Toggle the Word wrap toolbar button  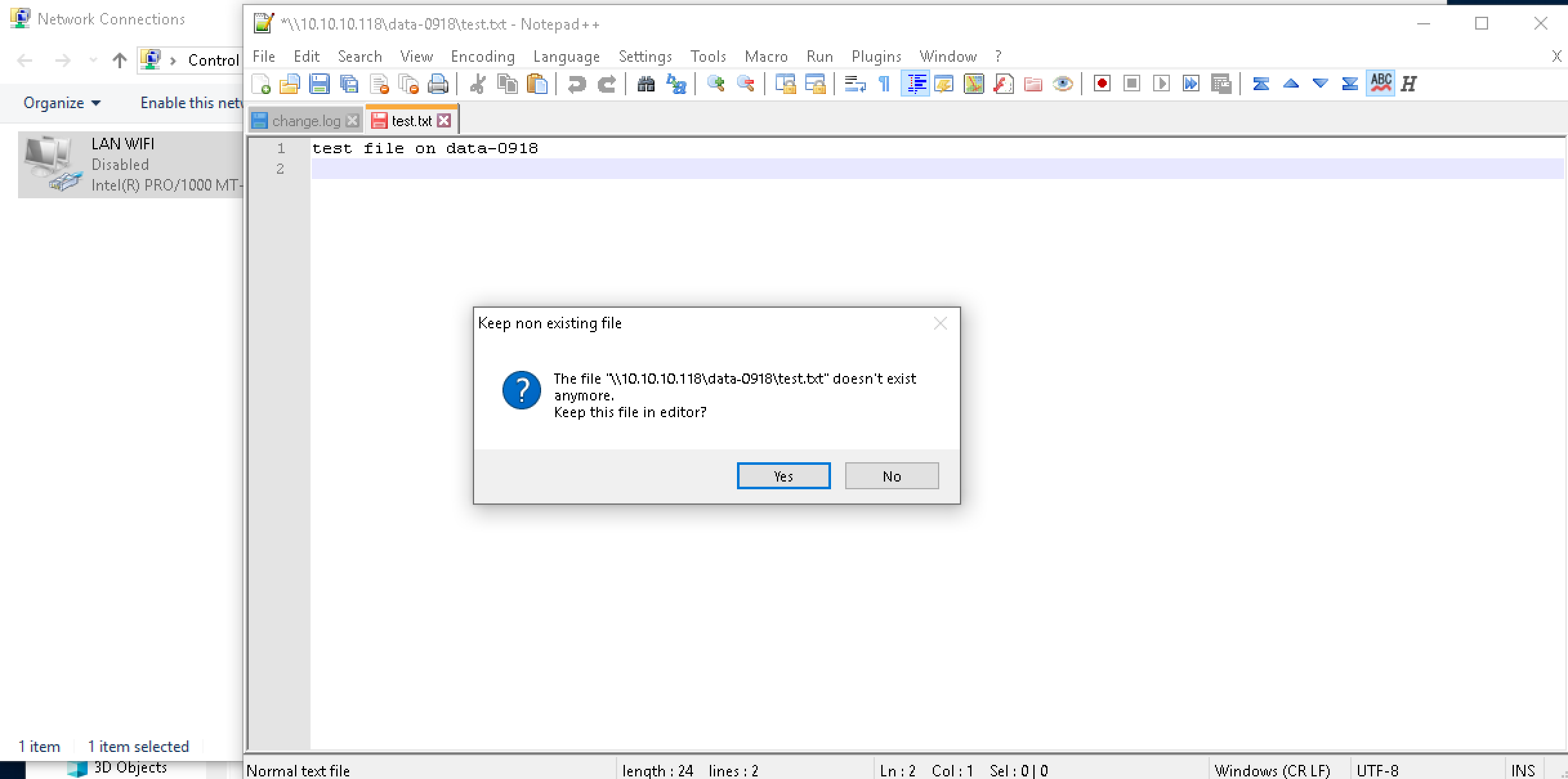coord(854,84)
